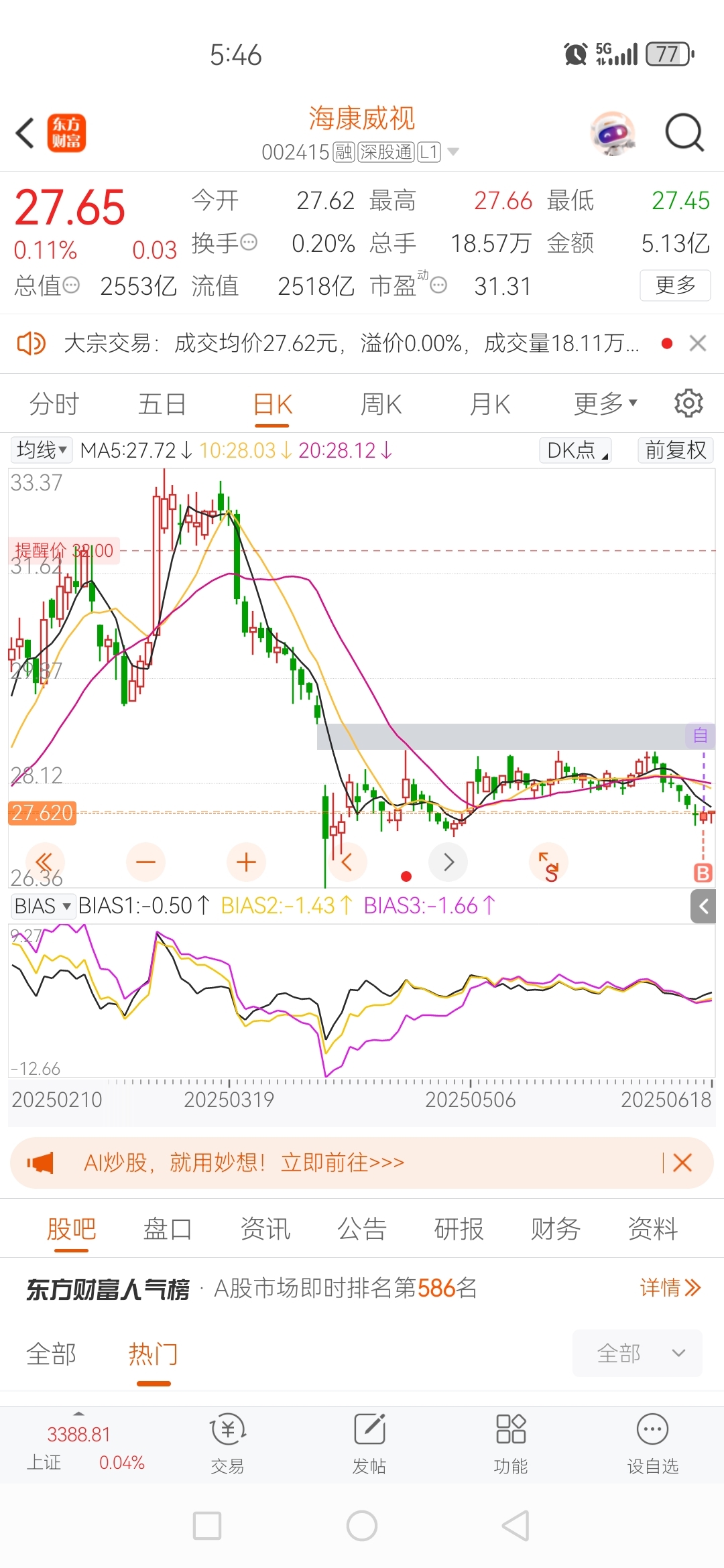The image size is (724, 1568).
Task: Open chart settings gear icon
Action: pos(688,403)
